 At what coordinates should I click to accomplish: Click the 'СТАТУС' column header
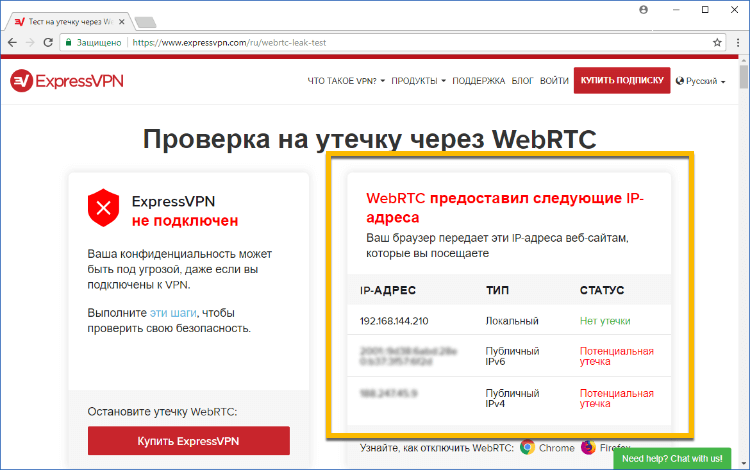(602, 290)
